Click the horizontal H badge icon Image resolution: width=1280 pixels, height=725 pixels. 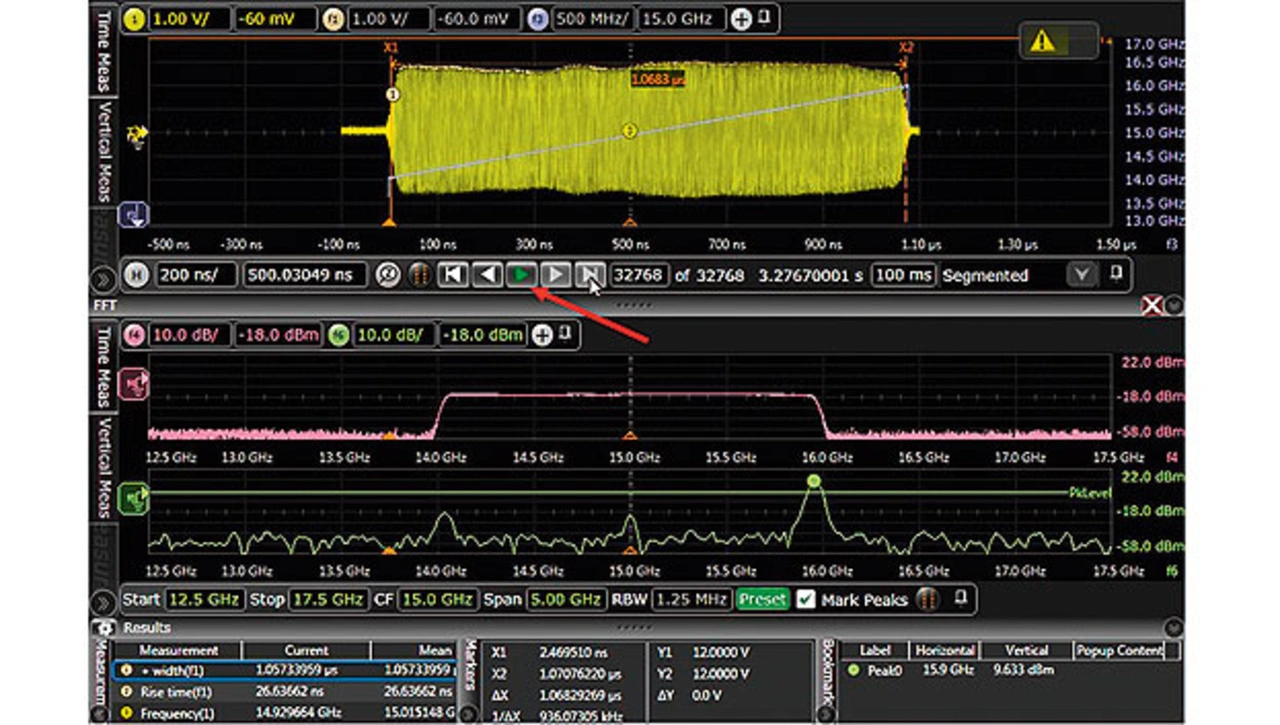[138, 274]
